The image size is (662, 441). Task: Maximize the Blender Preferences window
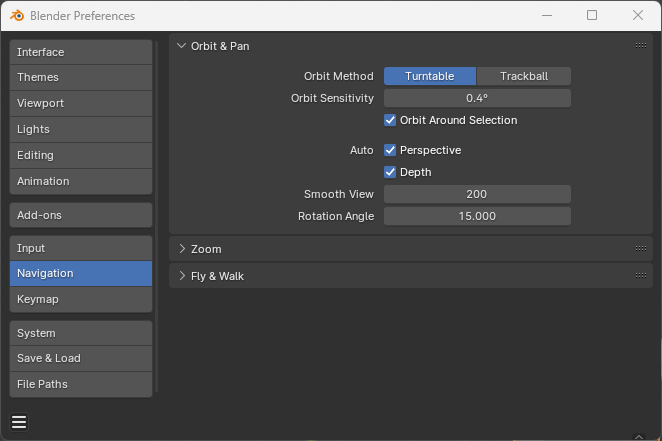point(592,16)
